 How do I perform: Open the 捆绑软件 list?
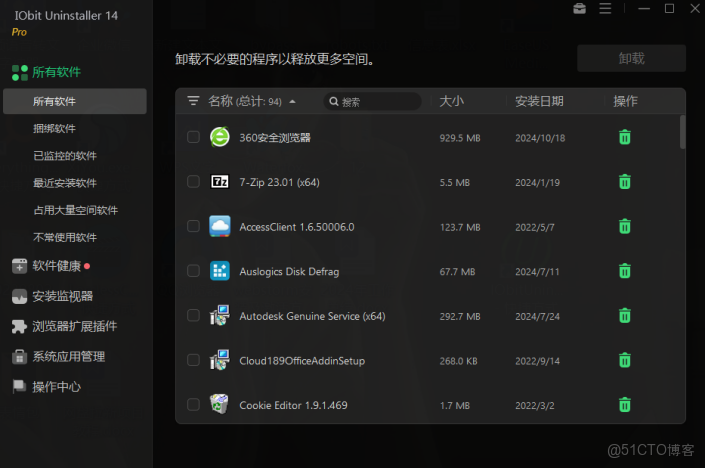tap(54, 129)
